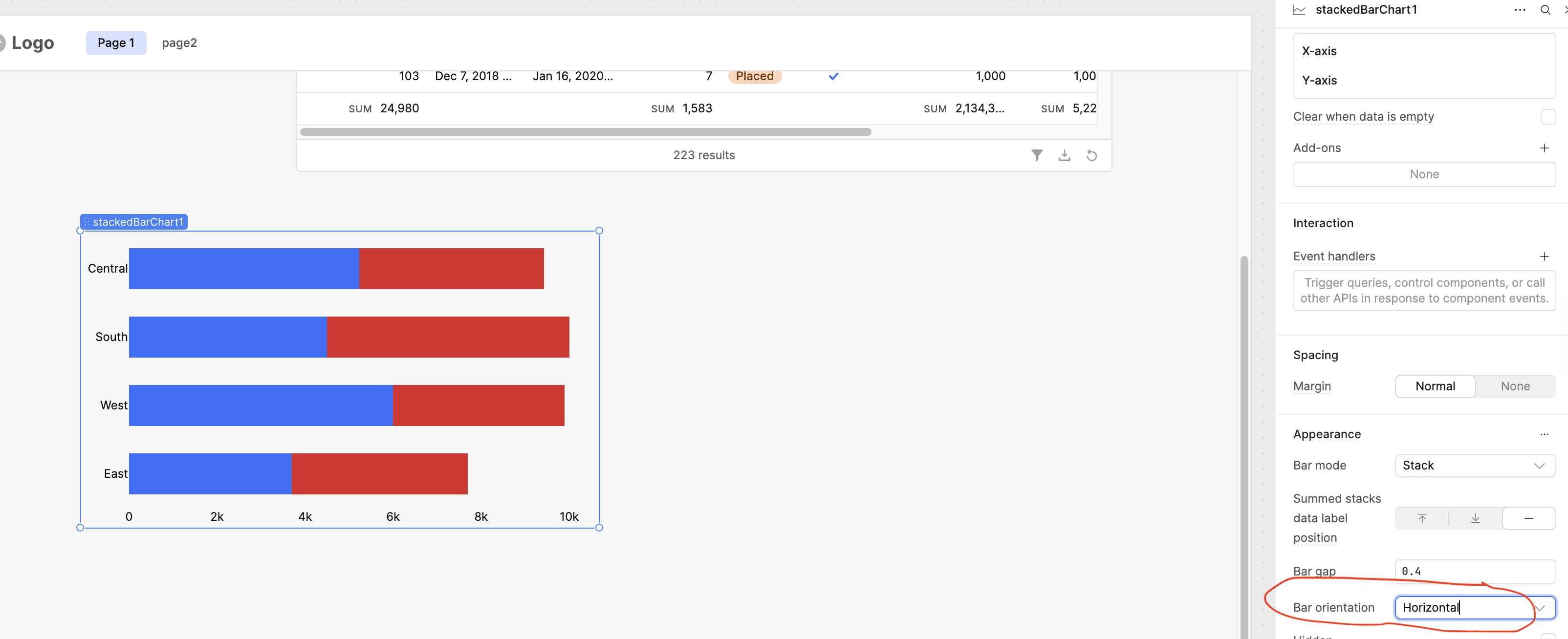Open the Appearance section more options
The image size is (1568, 639).
click(x=1544, y=434)
